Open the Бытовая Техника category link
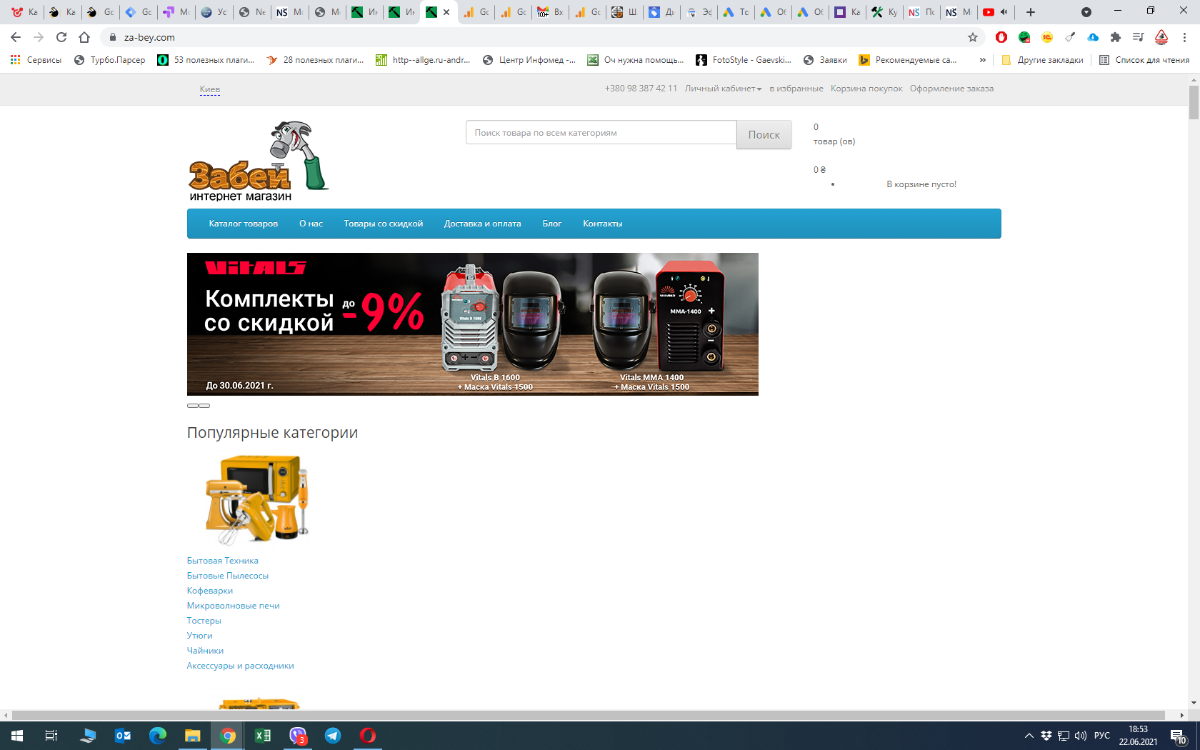Image resolution: width=1200 pixels, height=750 pixels. [x=222, y=560]
